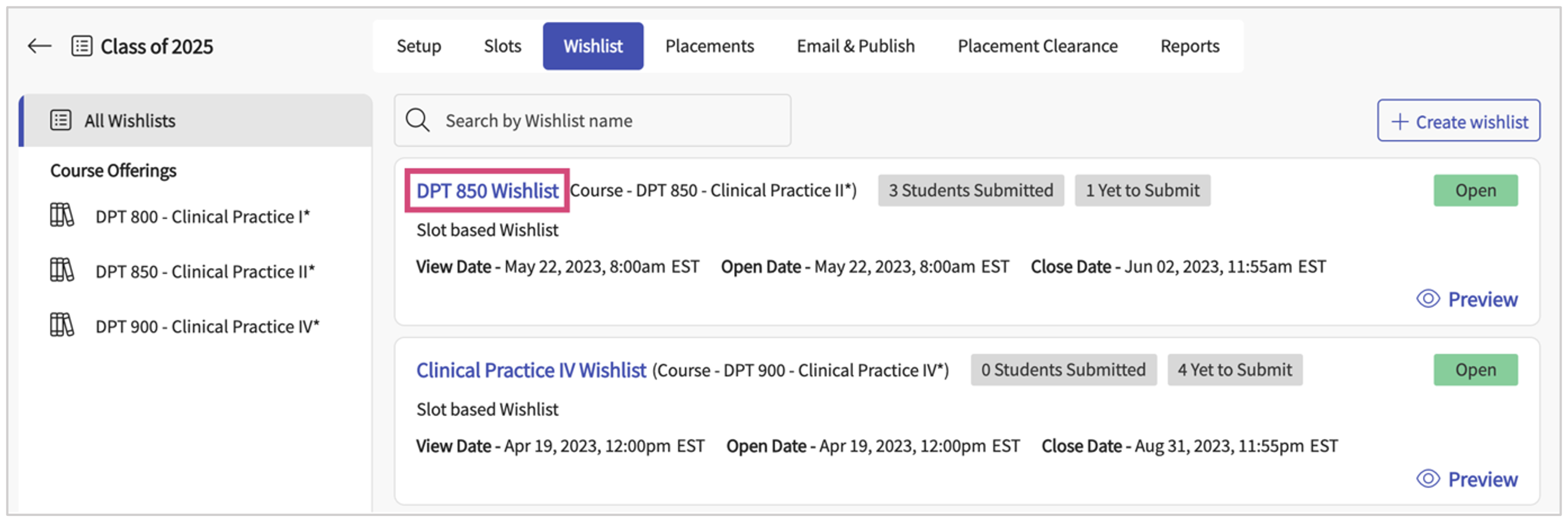Open the Reports tab

pyautogui.click(x=1189, y=46)
